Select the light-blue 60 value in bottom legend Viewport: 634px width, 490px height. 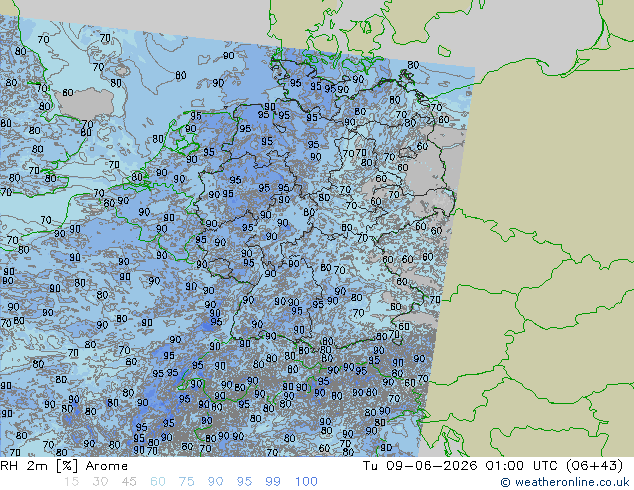click(x=158, y=482)
